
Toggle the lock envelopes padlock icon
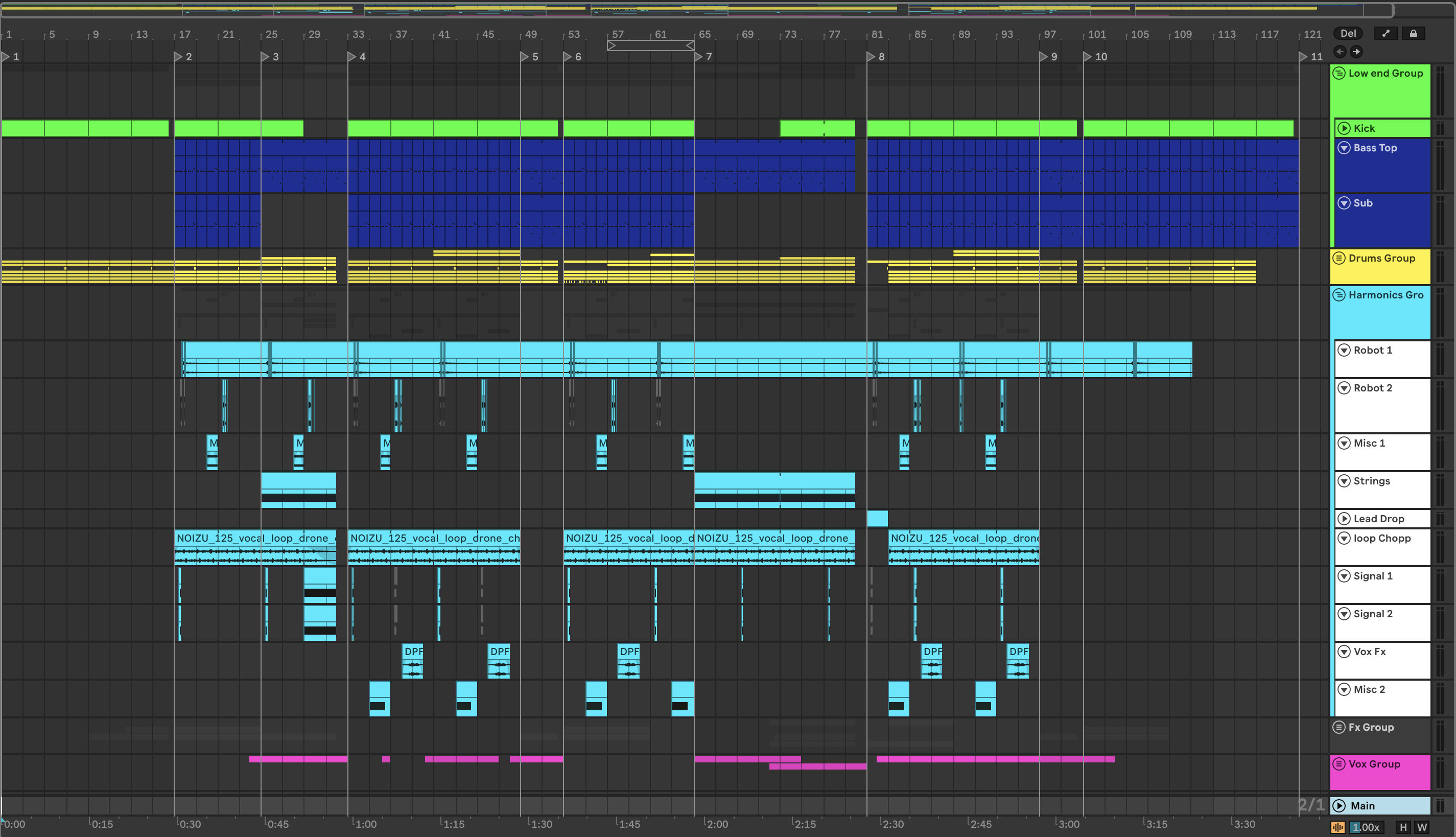[1413, 33]
